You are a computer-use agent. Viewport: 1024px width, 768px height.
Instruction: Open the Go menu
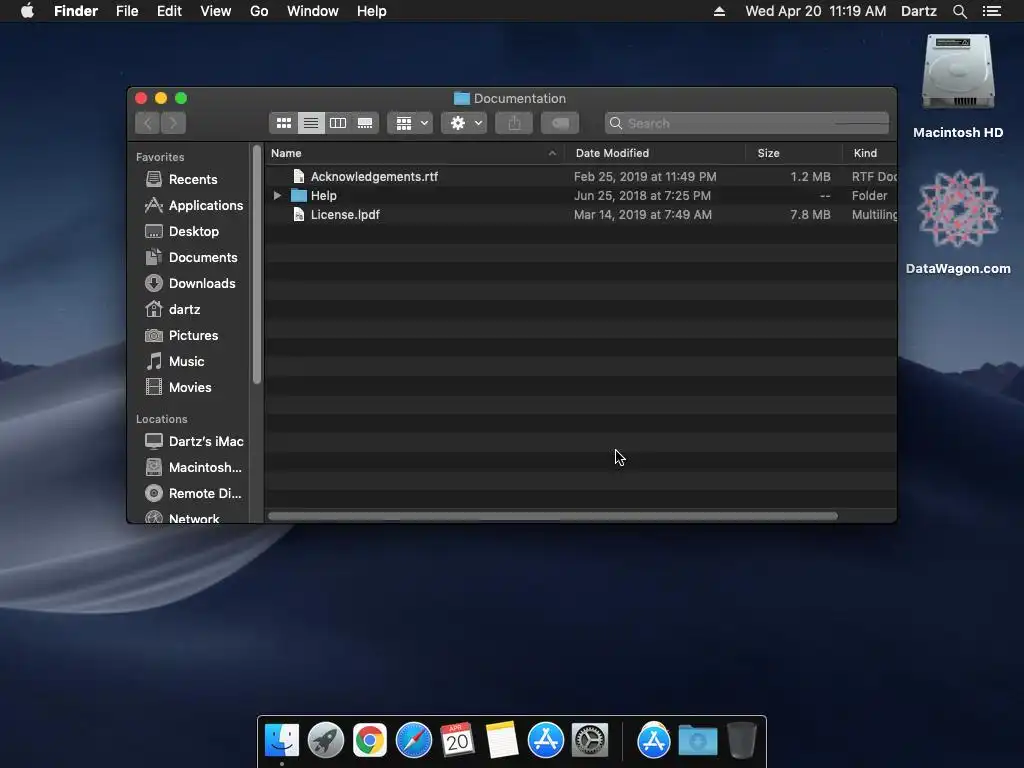(x=259, y=11)
